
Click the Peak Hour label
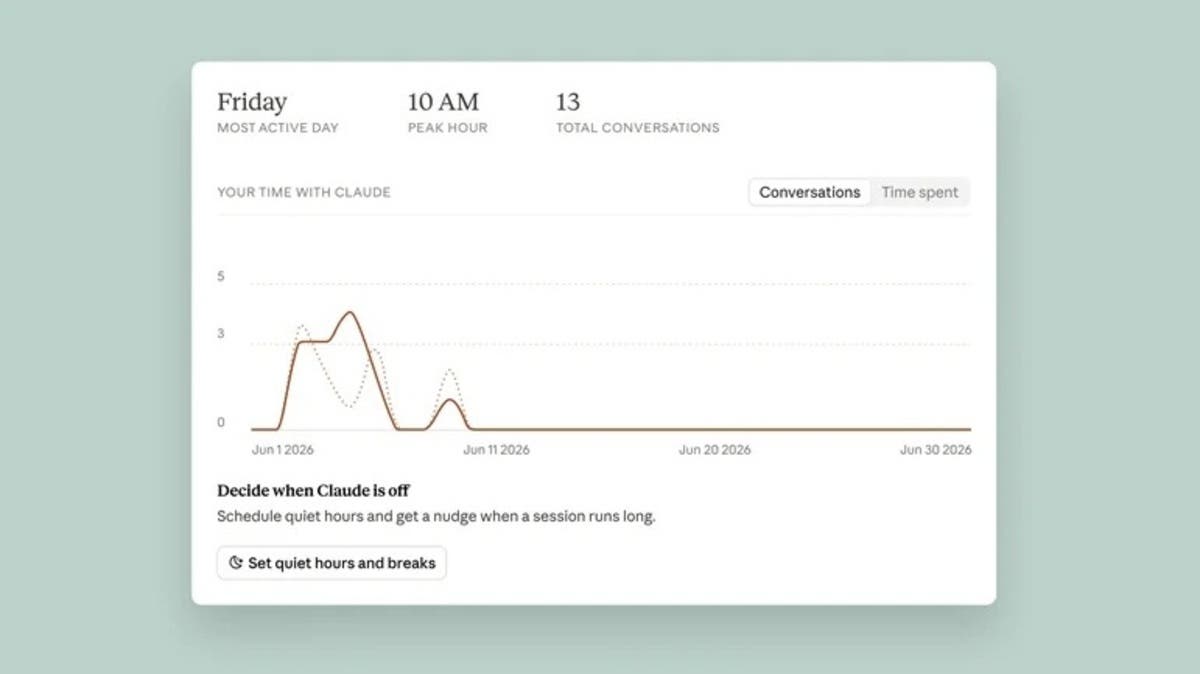coord(448,128)
